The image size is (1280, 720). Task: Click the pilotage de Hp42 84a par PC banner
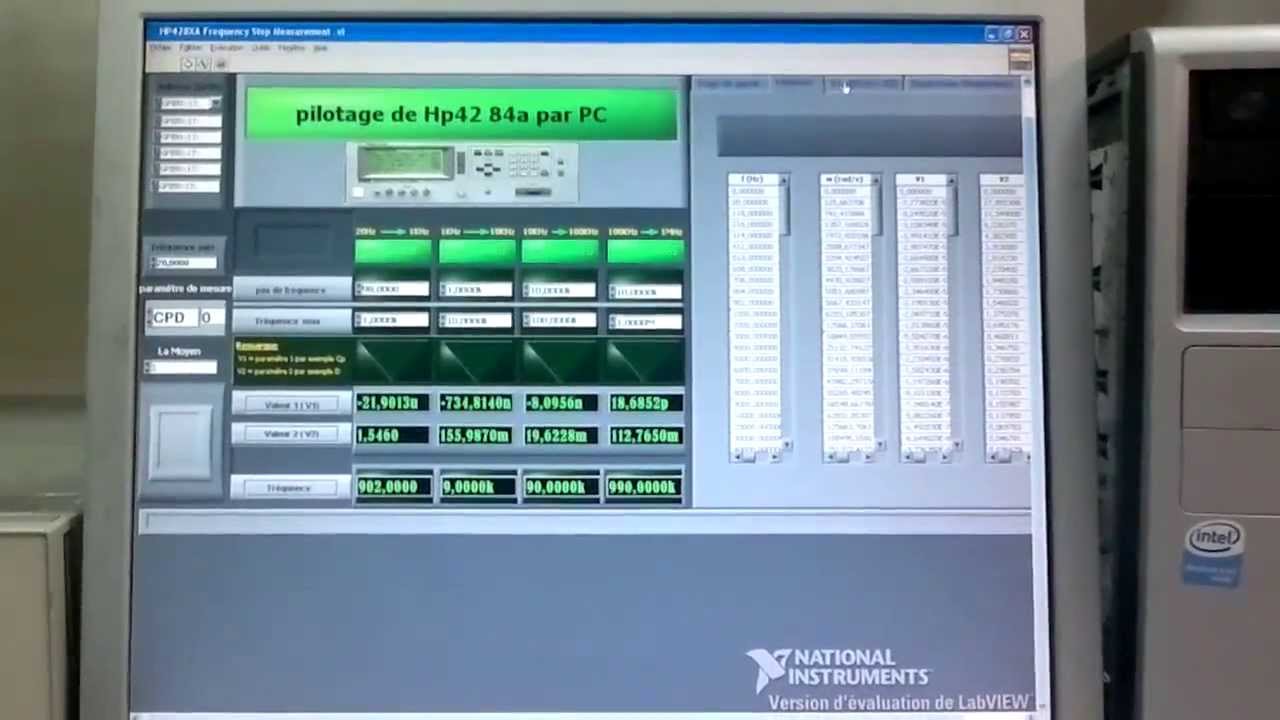point(461,114)
